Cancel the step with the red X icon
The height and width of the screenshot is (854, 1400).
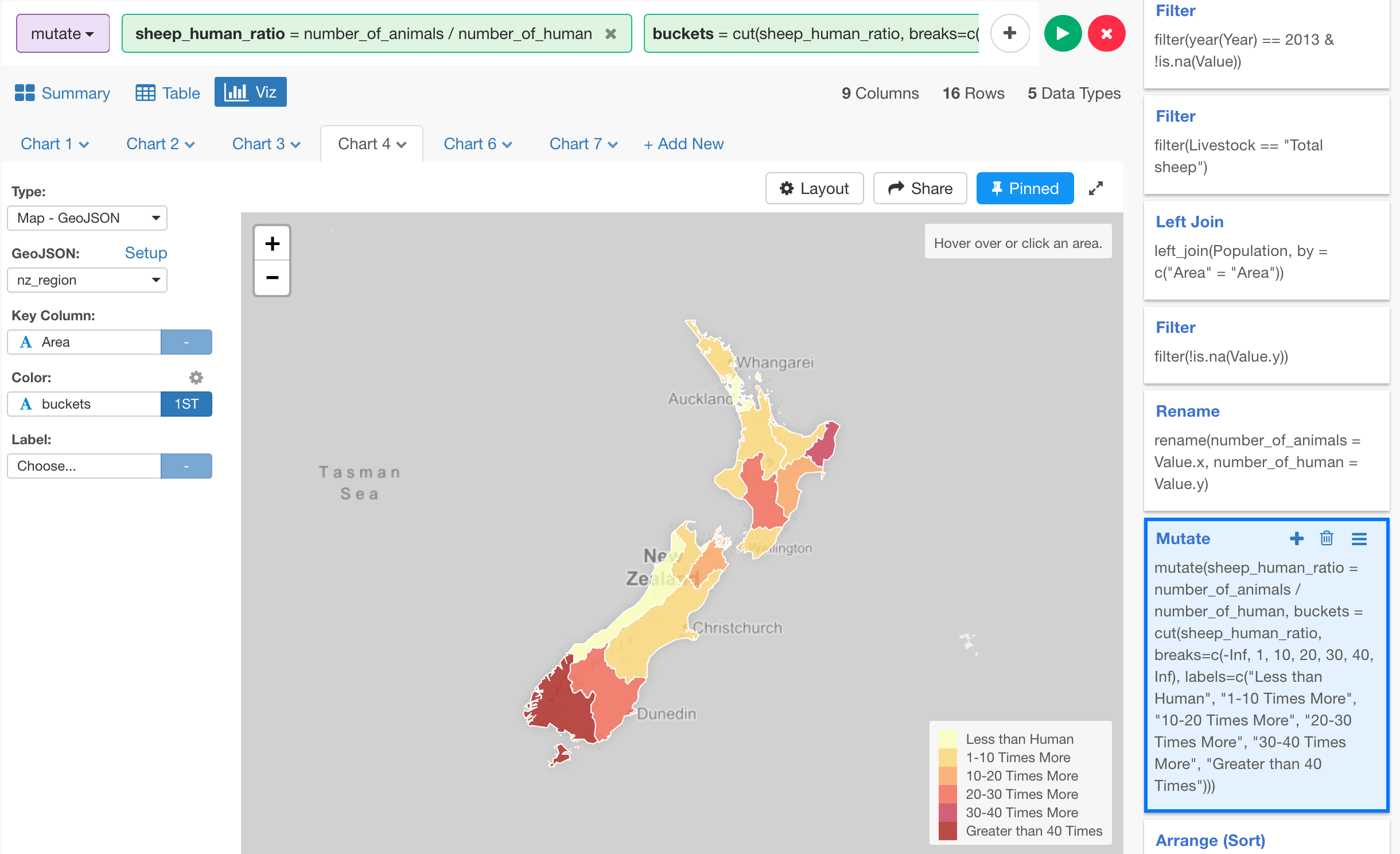(x=1107, y=33)
